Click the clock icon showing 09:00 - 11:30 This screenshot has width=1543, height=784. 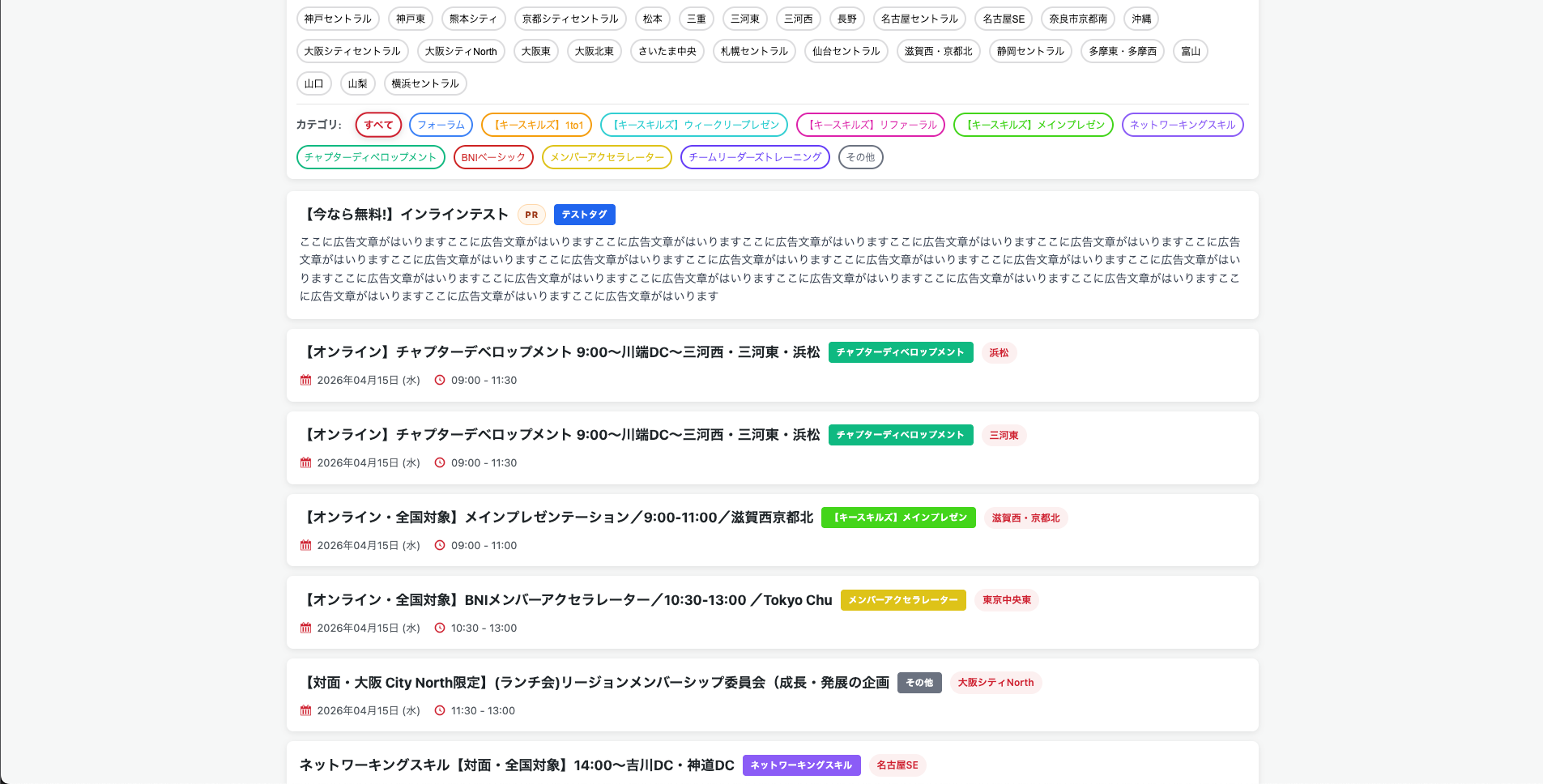click(440, 379)
